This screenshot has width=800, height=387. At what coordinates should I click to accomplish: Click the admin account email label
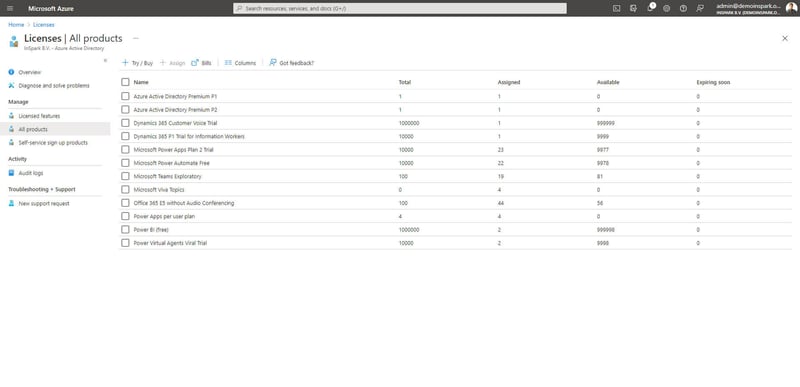click(x=748, y=6)
